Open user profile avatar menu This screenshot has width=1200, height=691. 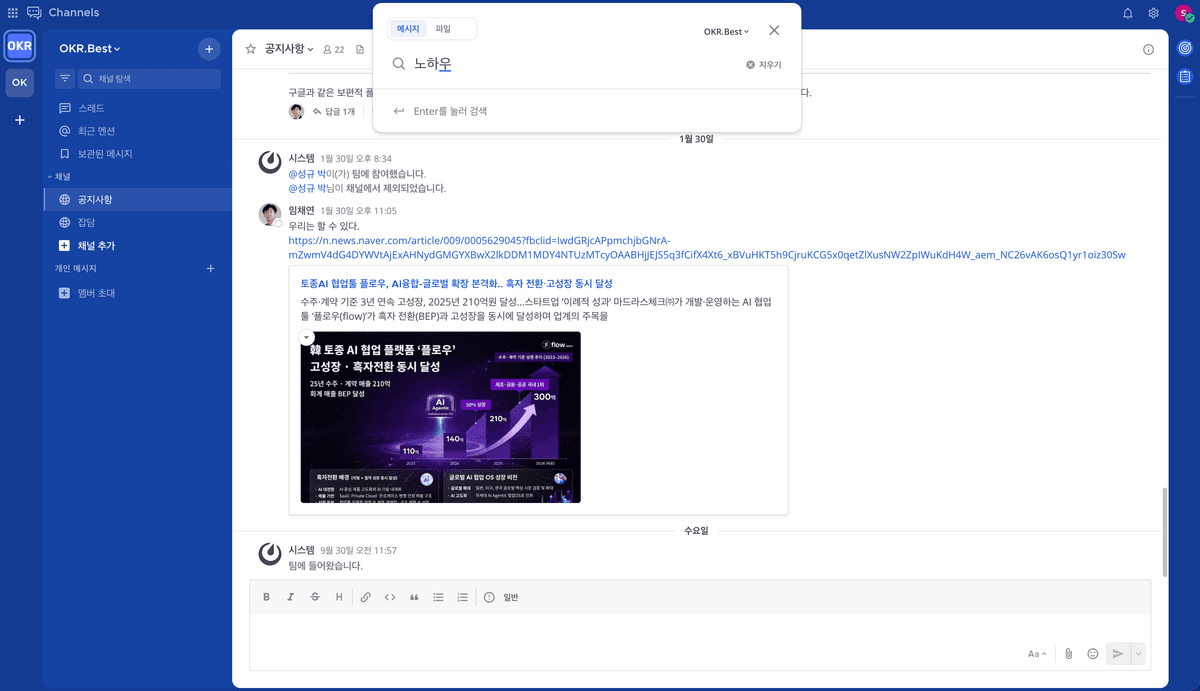pos(1183,13)
